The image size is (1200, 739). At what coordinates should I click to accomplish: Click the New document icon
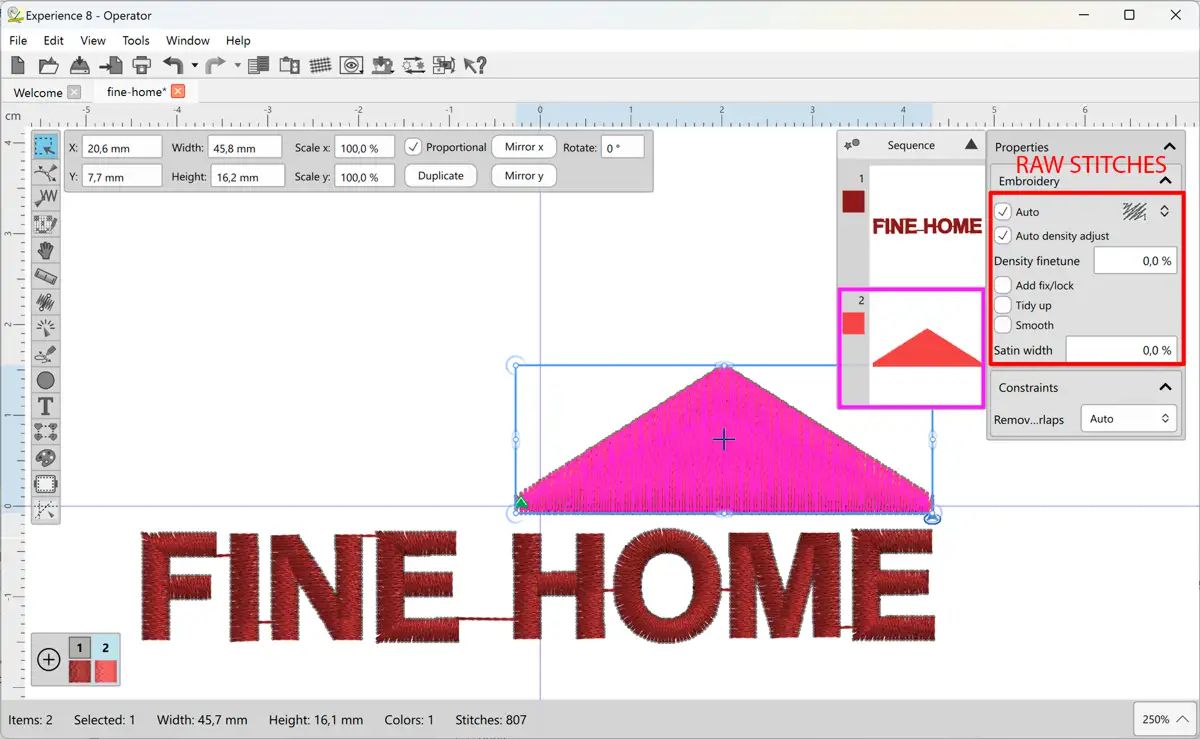click(18, 66)
